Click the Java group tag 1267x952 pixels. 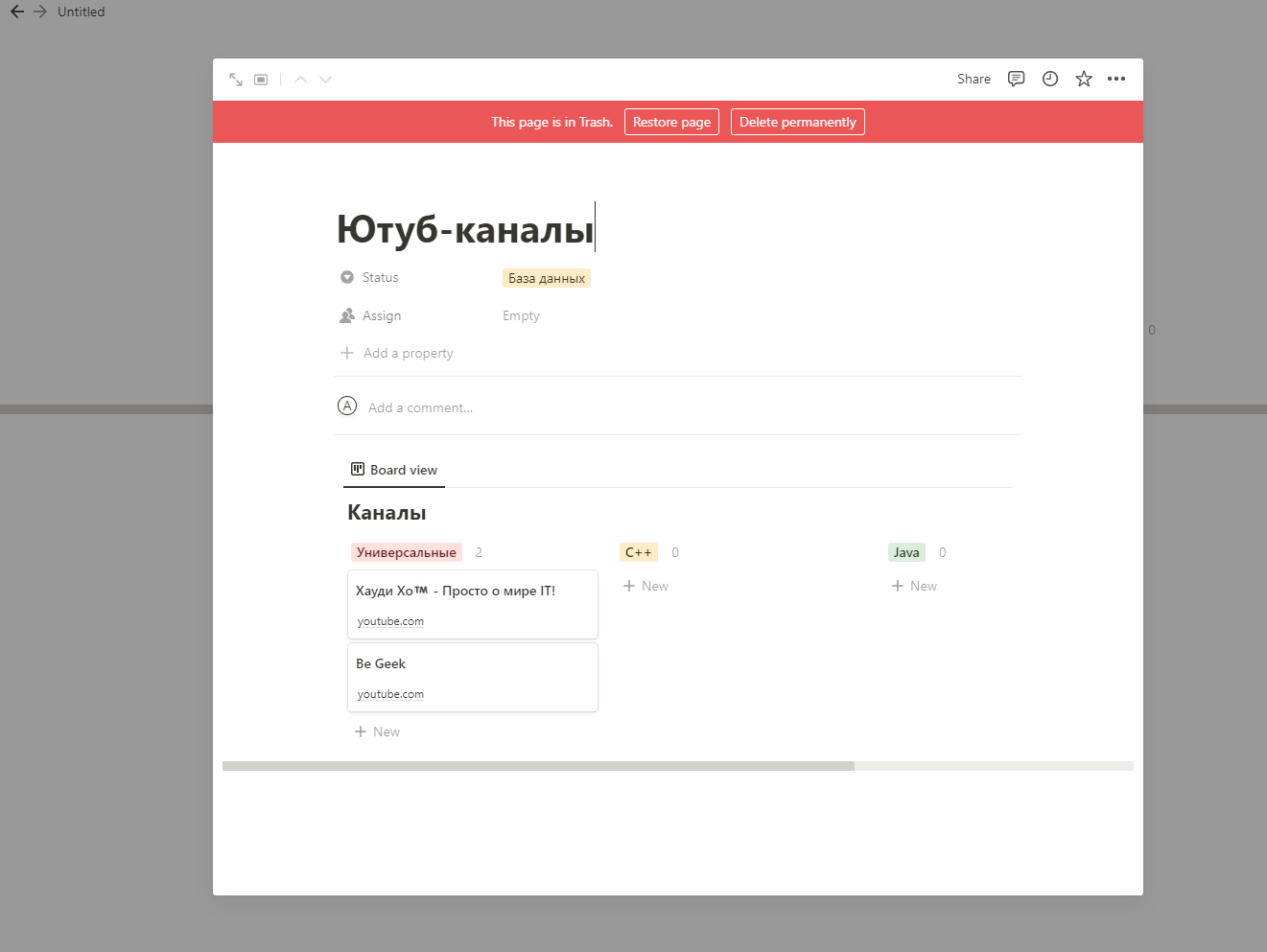(x=906, y=552)
